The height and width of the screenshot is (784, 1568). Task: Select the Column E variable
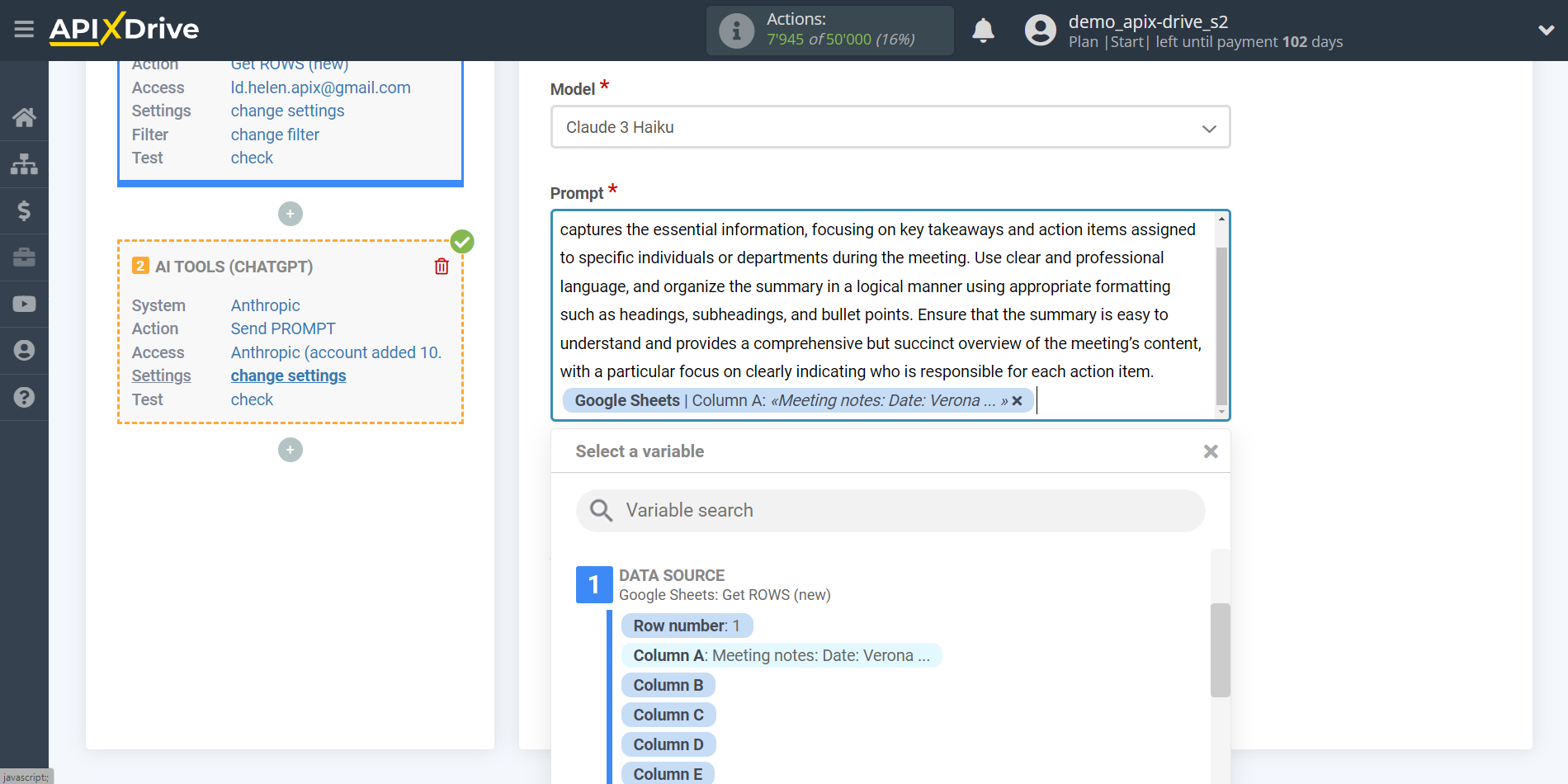668,774
